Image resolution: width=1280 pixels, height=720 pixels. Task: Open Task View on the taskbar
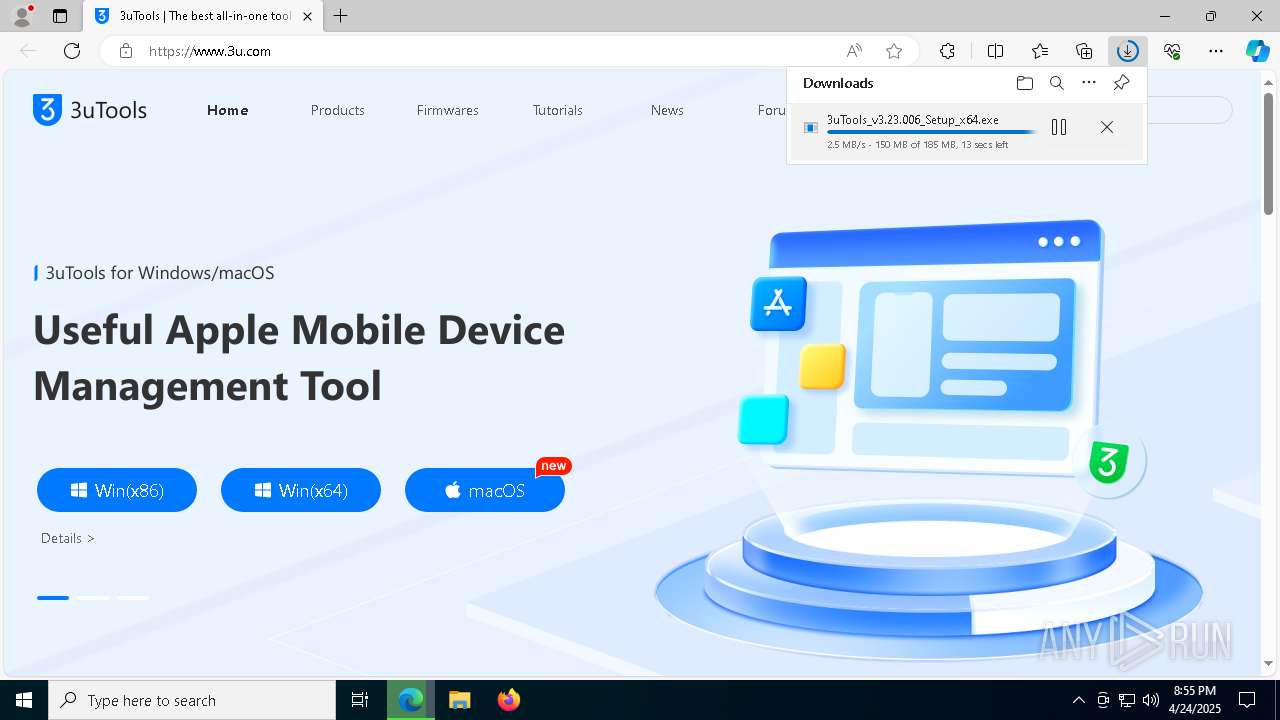(x=360, y=700)
